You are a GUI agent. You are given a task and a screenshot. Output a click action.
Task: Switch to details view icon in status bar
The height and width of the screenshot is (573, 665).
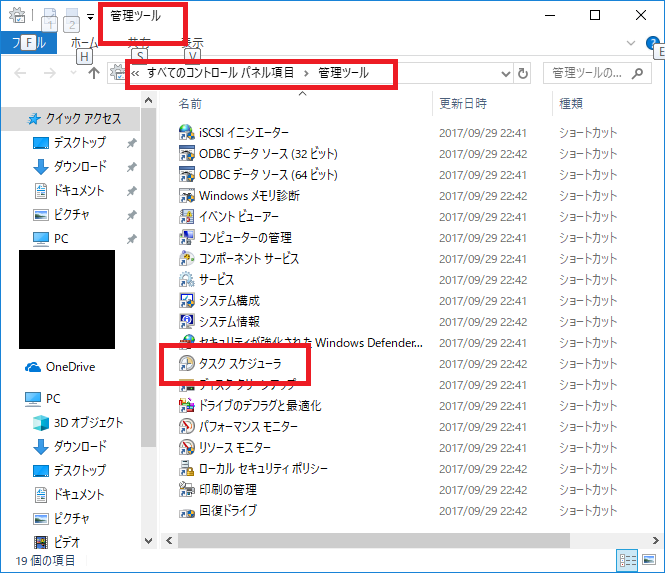[x=628, y=560]
